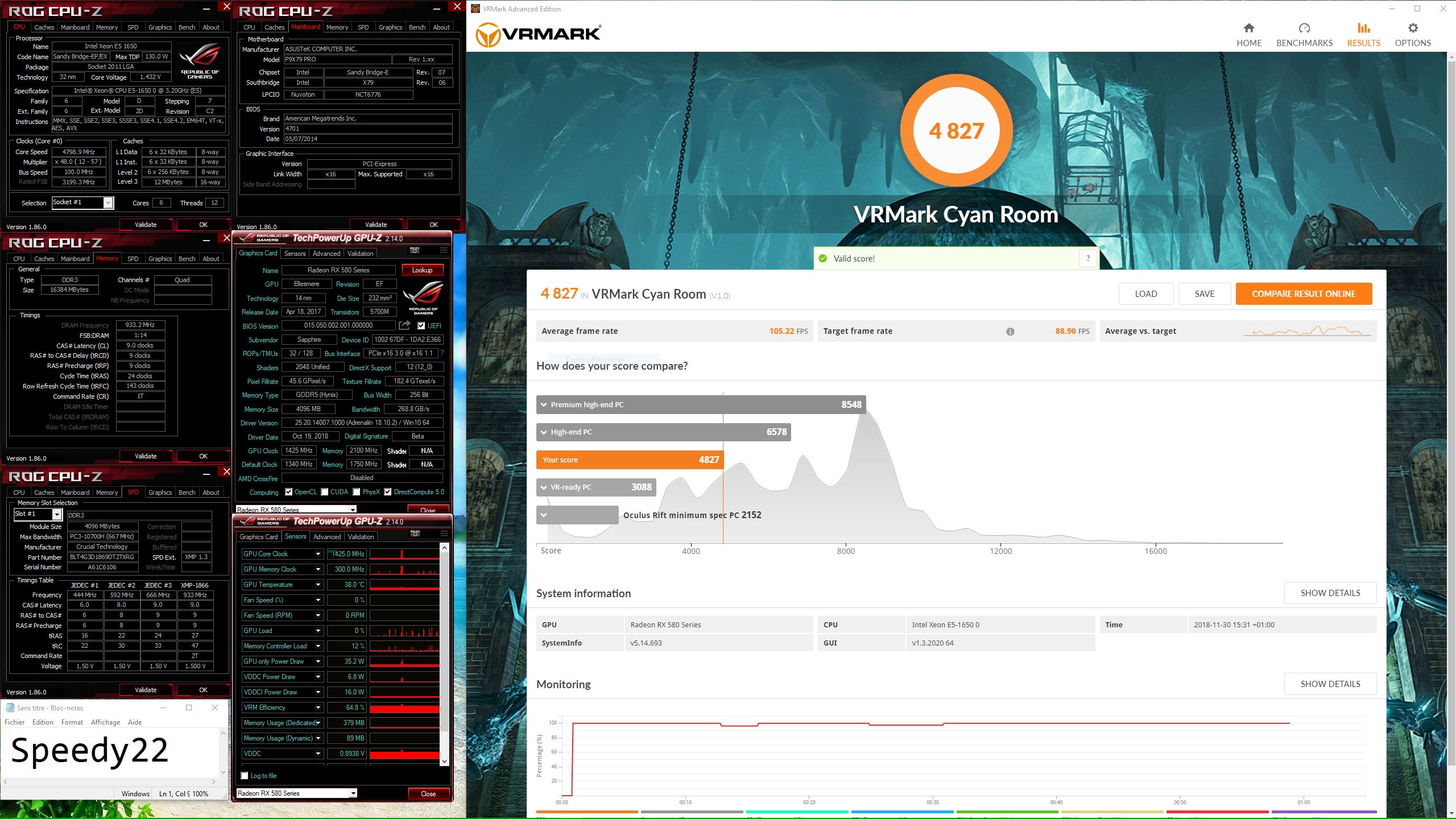Switch to Bench tab in CPU-Z Mainboard window
1456x819 pixels.
tap(417, 27)
